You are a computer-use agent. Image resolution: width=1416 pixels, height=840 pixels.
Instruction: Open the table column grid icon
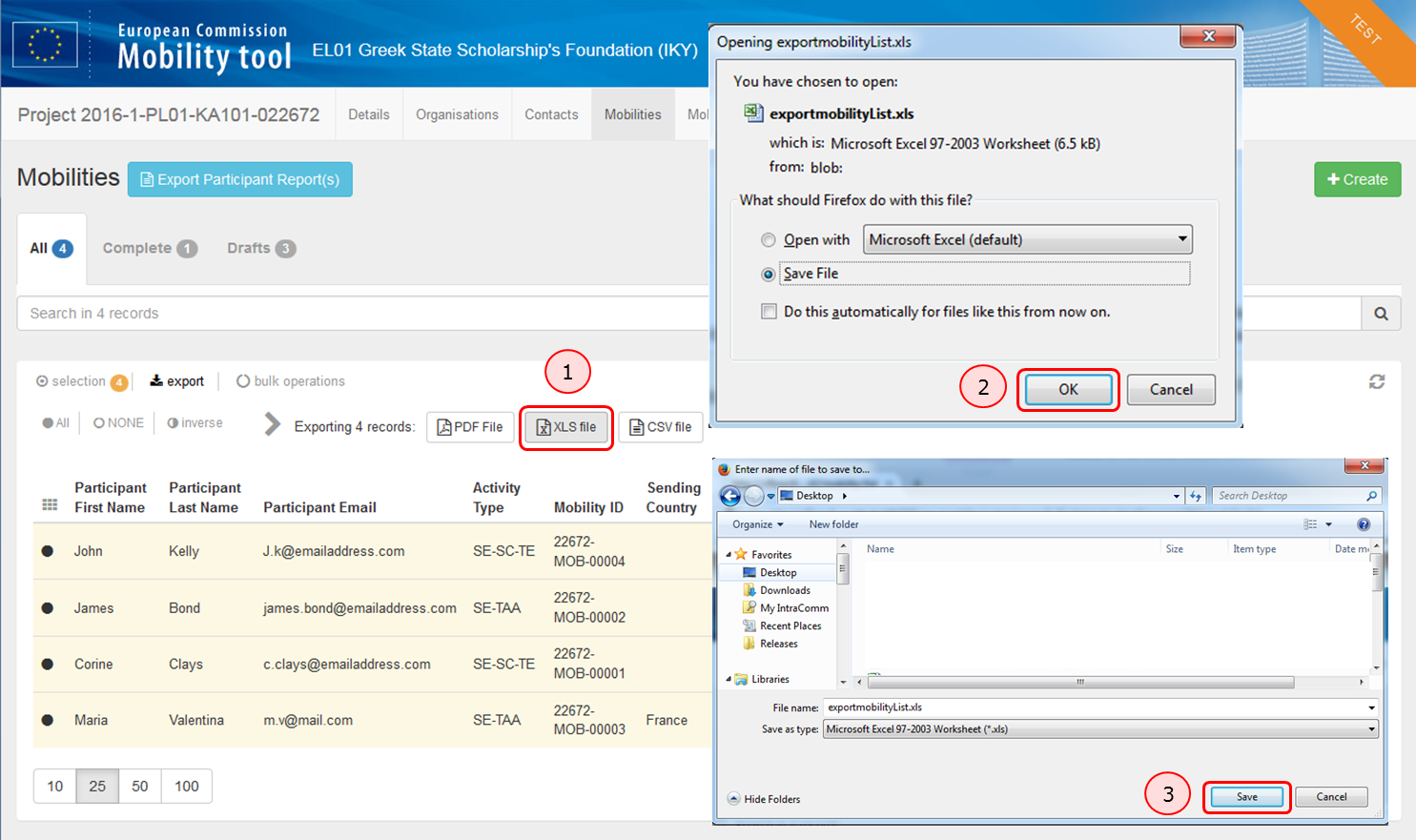tap(50, 504)
